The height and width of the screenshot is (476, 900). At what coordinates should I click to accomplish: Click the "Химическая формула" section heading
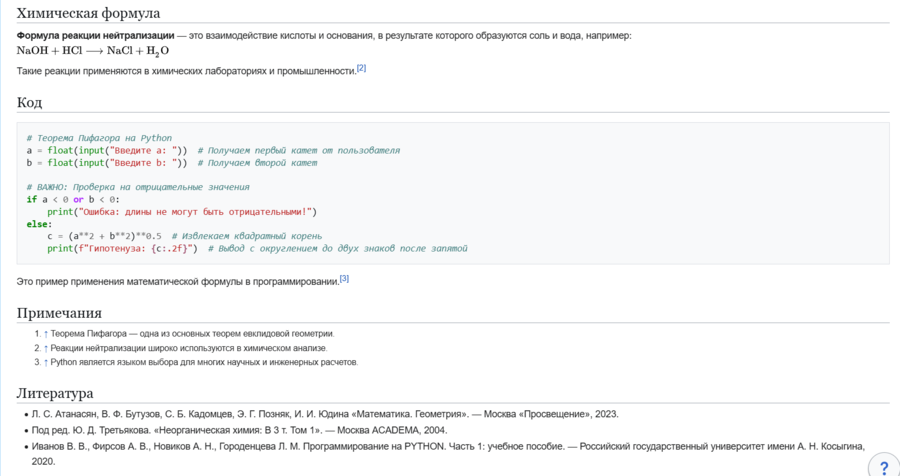tap(88, 13)
